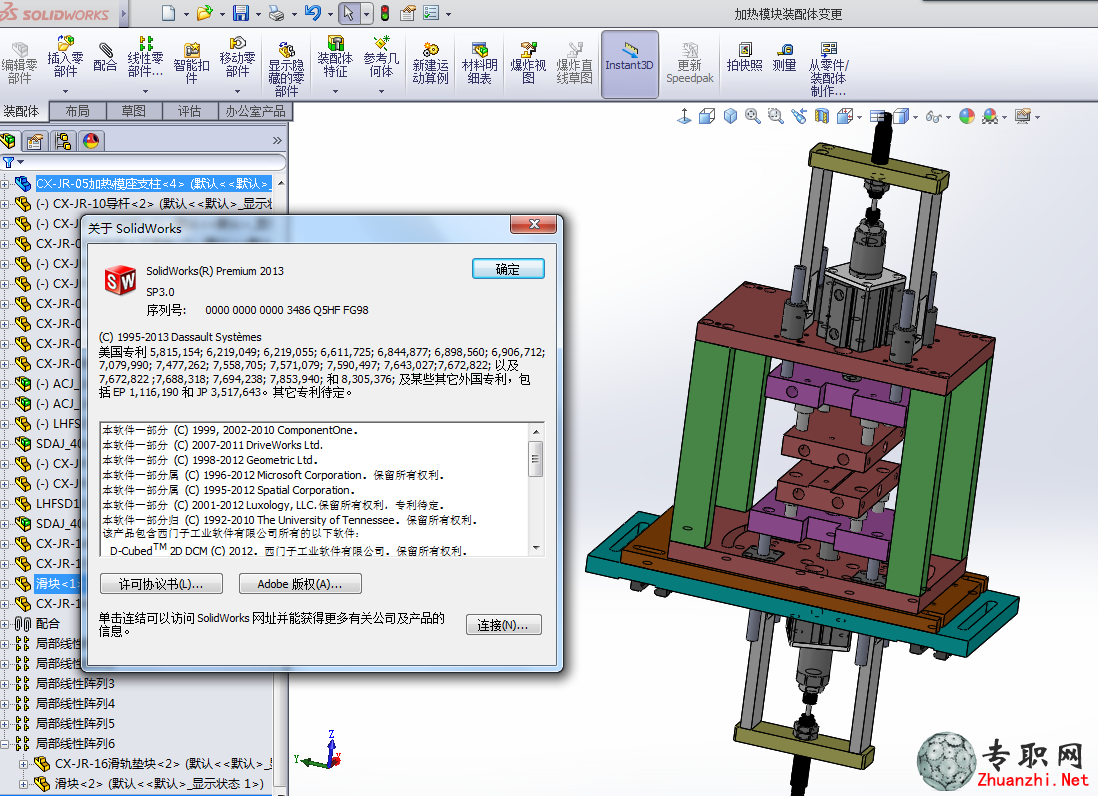The height and width of the screenshot is (796, 1098).
Task: Select CX-JR-05加热模座支柱<4> tree item
Action: point(153,183)
